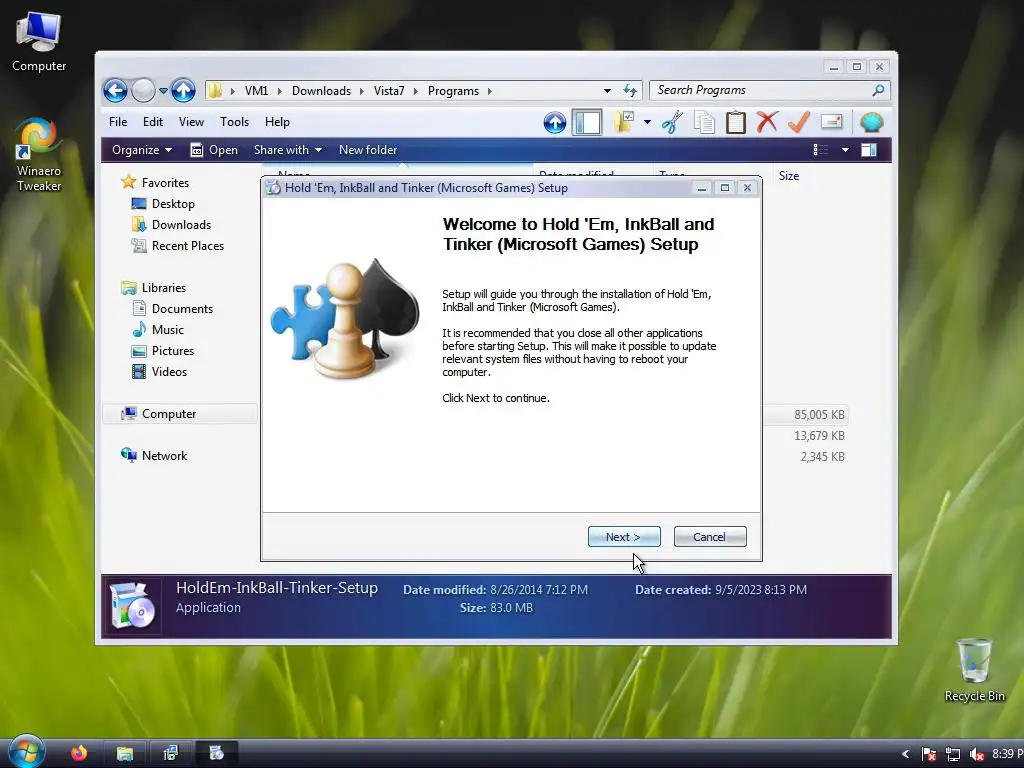Toggle the preview pane button
Image resolution: width=1024 pixels, height=768 pixels.
pyautogui.click(x=869, y=150)
